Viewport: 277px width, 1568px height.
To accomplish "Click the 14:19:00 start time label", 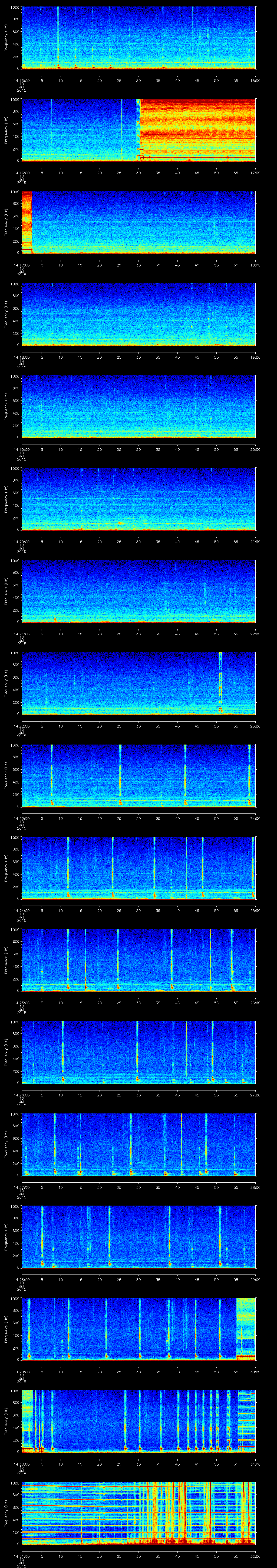I will pos(21,450).
